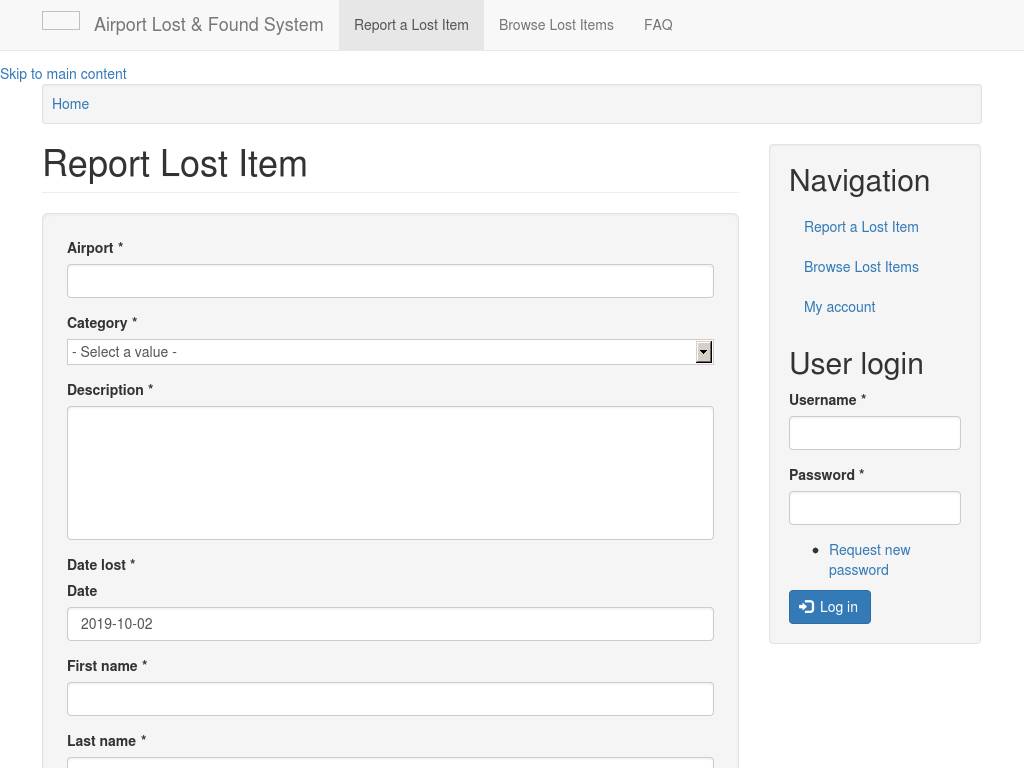Focus the Airport text field
The height and width of the screenshot is (768, 1024).
tap(390, 281)
